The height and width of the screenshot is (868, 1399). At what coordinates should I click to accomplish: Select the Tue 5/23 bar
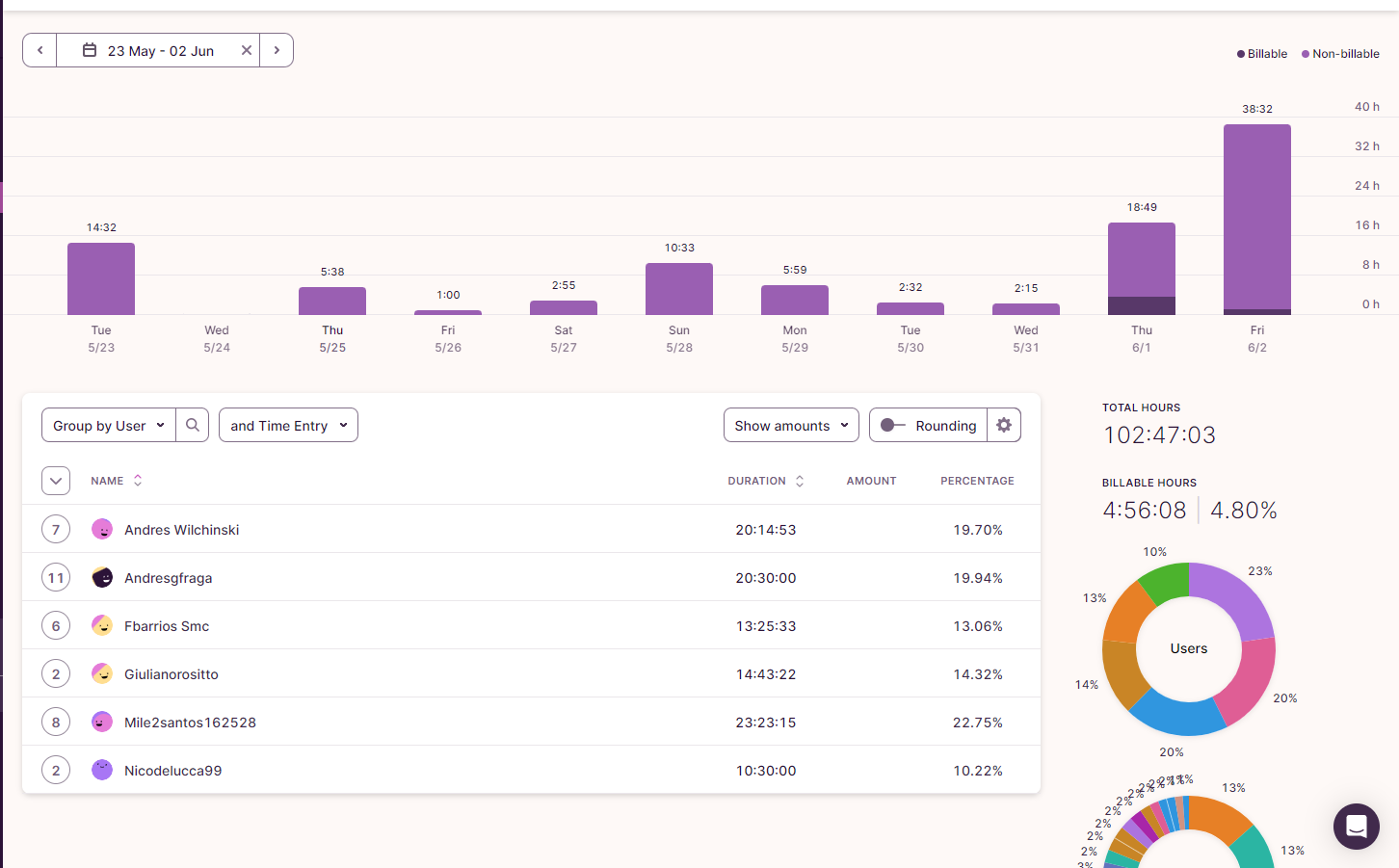pyautogui.click(x=101, y=278)
